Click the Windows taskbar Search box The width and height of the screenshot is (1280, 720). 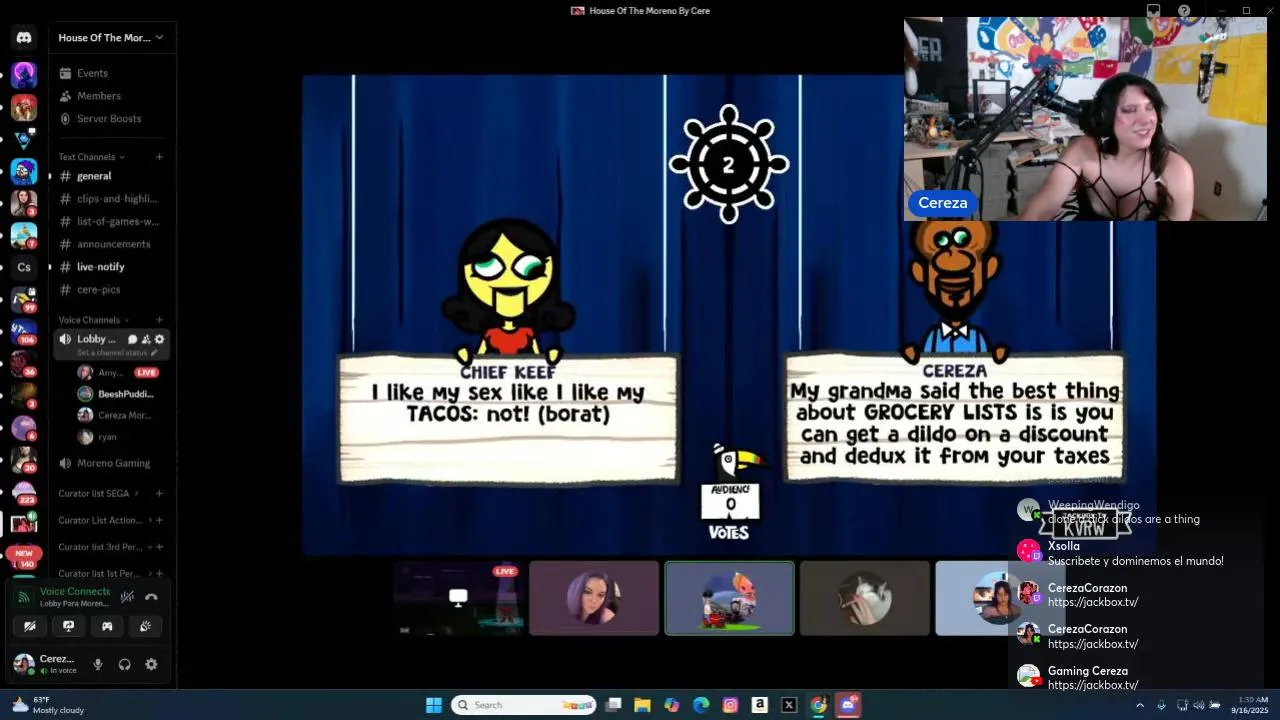tap(524, 705)
